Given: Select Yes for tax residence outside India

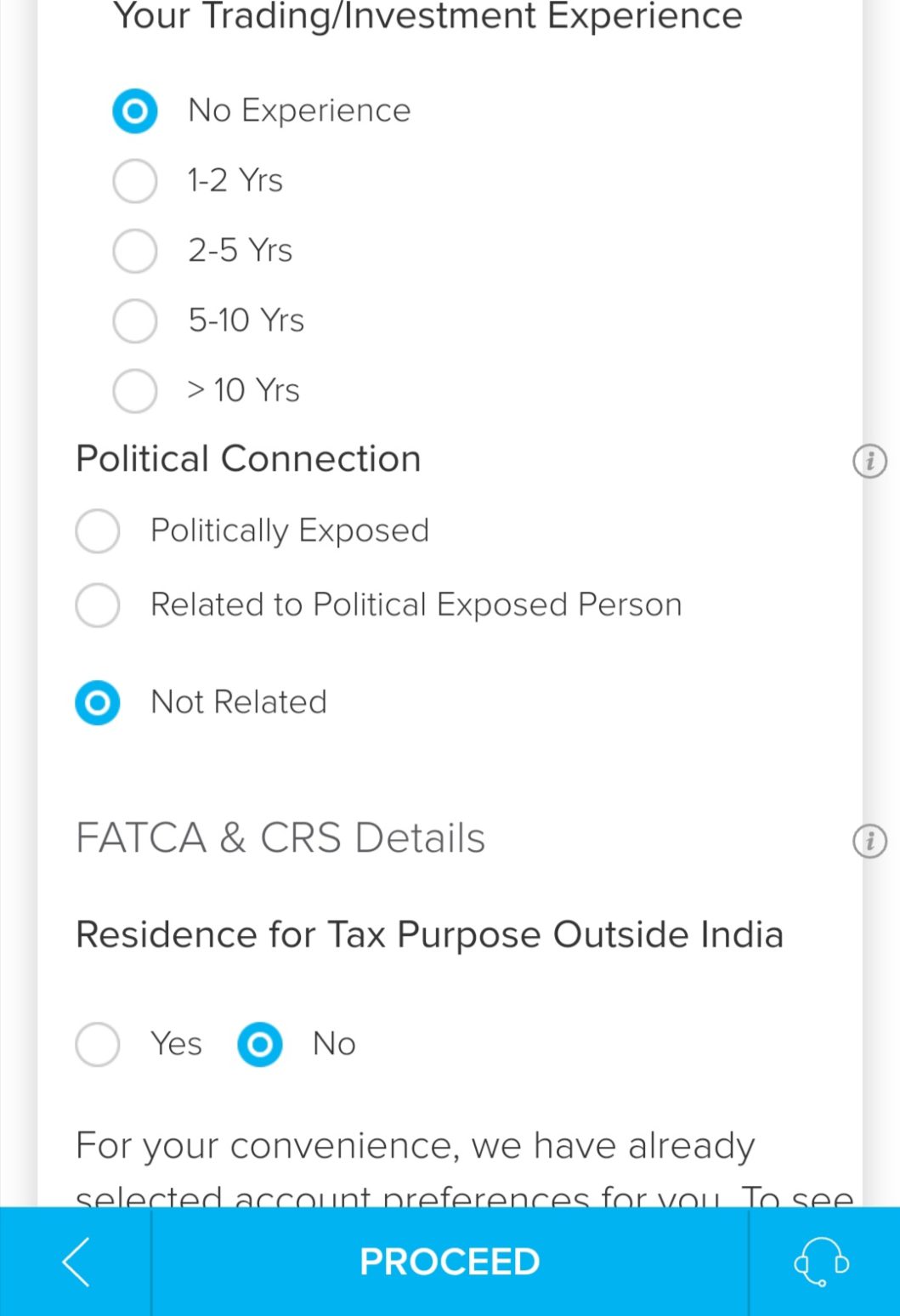Looking at the screenshot, I should pos(98,1044).
